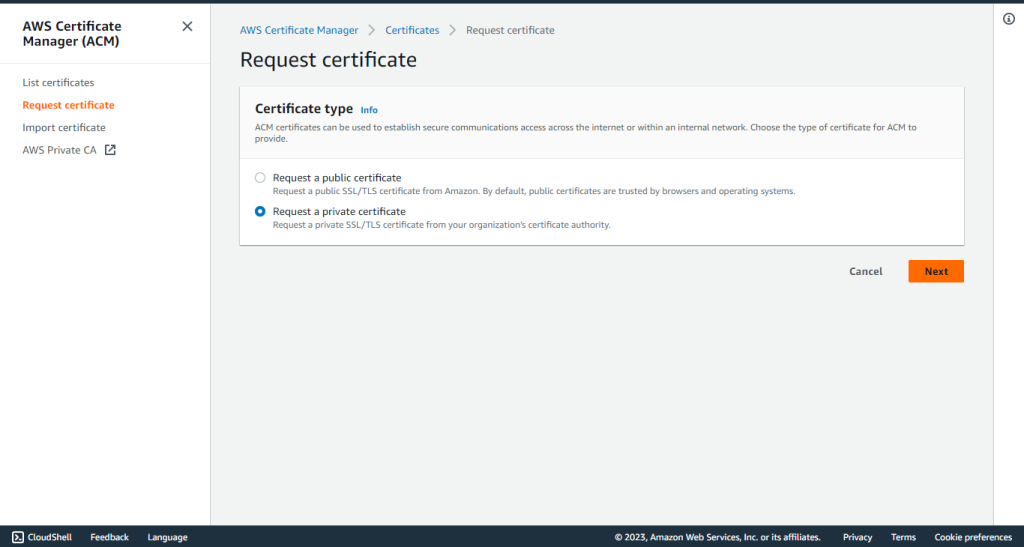Open the Privacy footer link
1024x547 pixels.
pos(857,537)
